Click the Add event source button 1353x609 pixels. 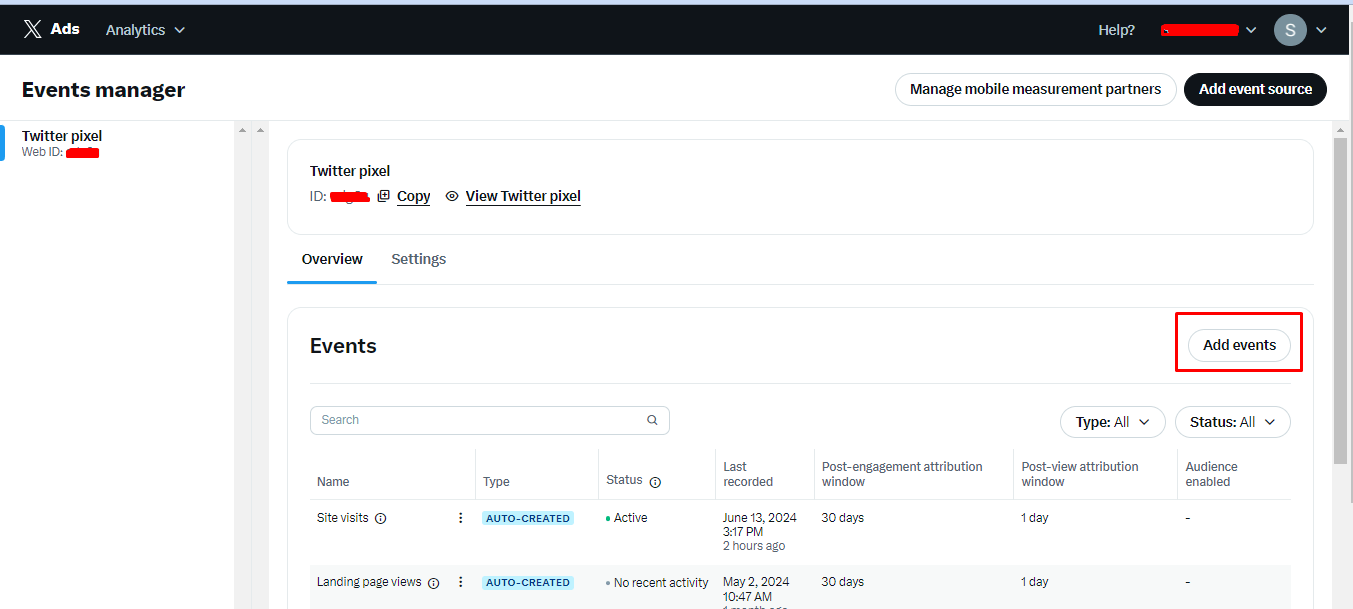coord(1255,89)
